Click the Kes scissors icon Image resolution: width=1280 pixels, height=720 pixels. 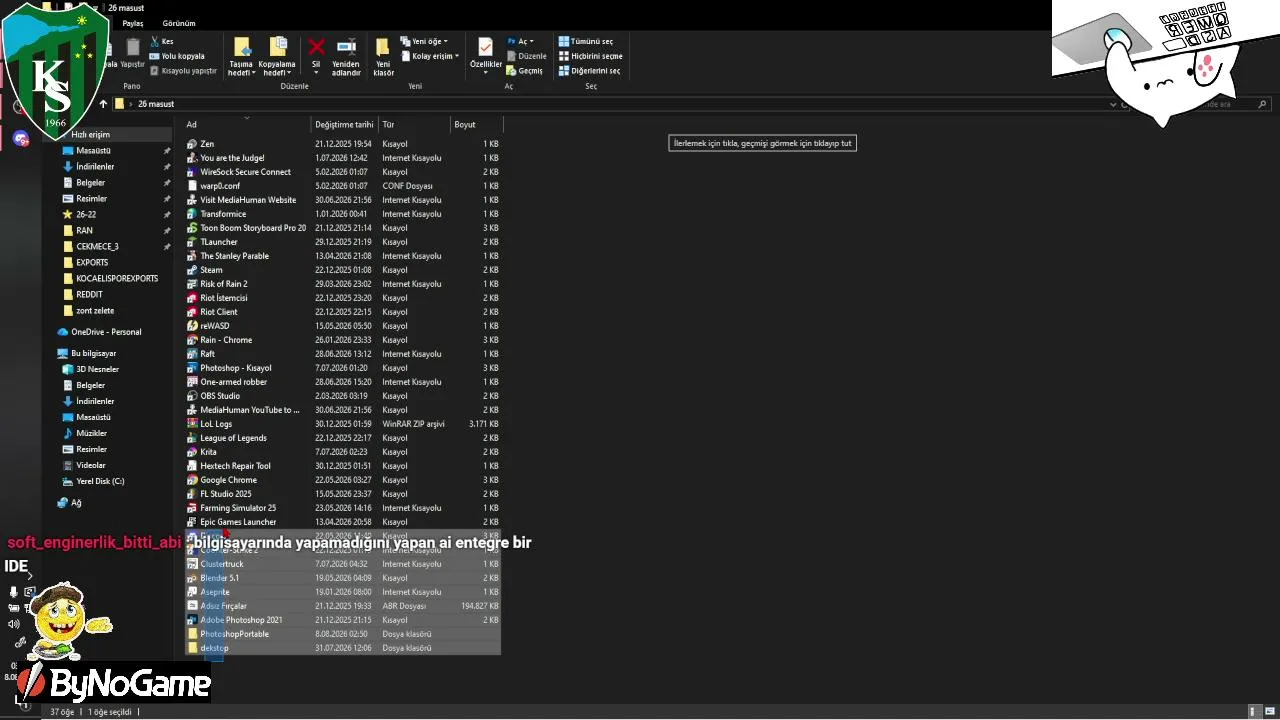[154, 41]
